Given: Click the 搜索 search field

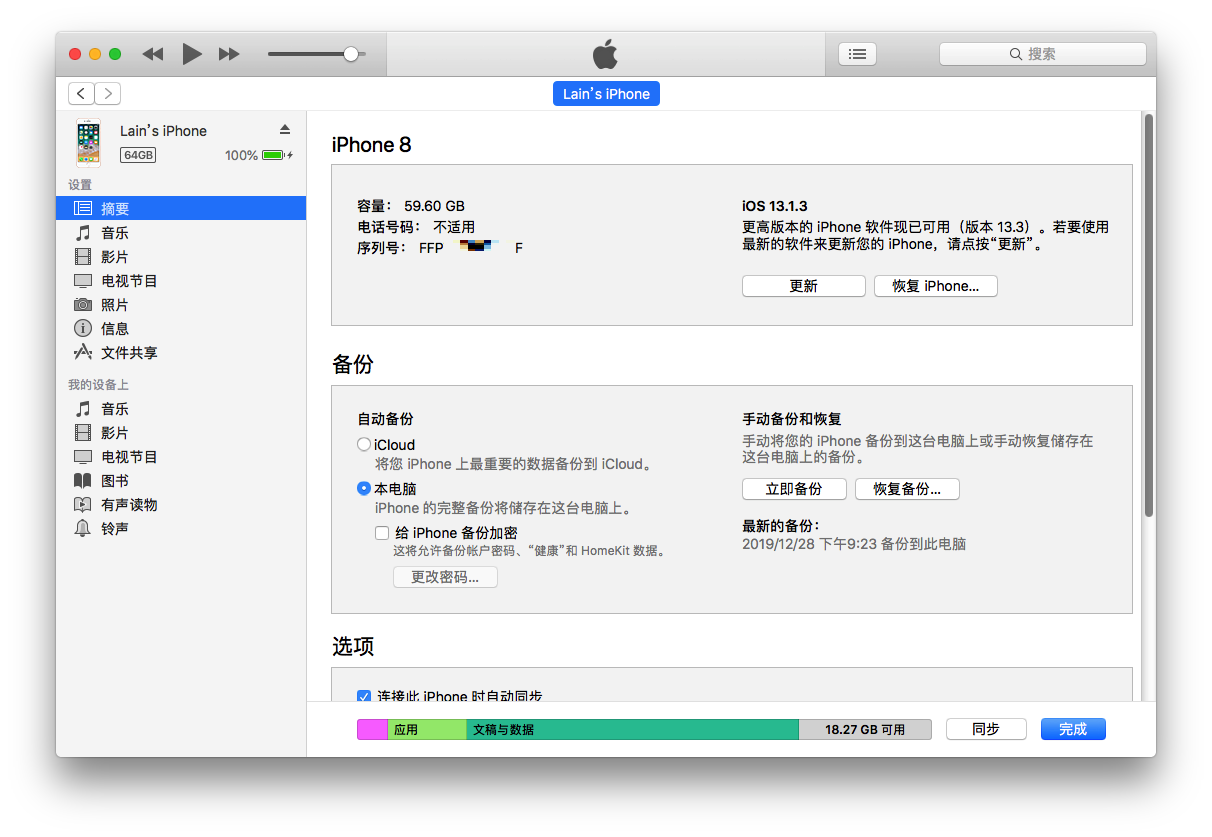Looking at the screenshot, I should point(1042,54).
